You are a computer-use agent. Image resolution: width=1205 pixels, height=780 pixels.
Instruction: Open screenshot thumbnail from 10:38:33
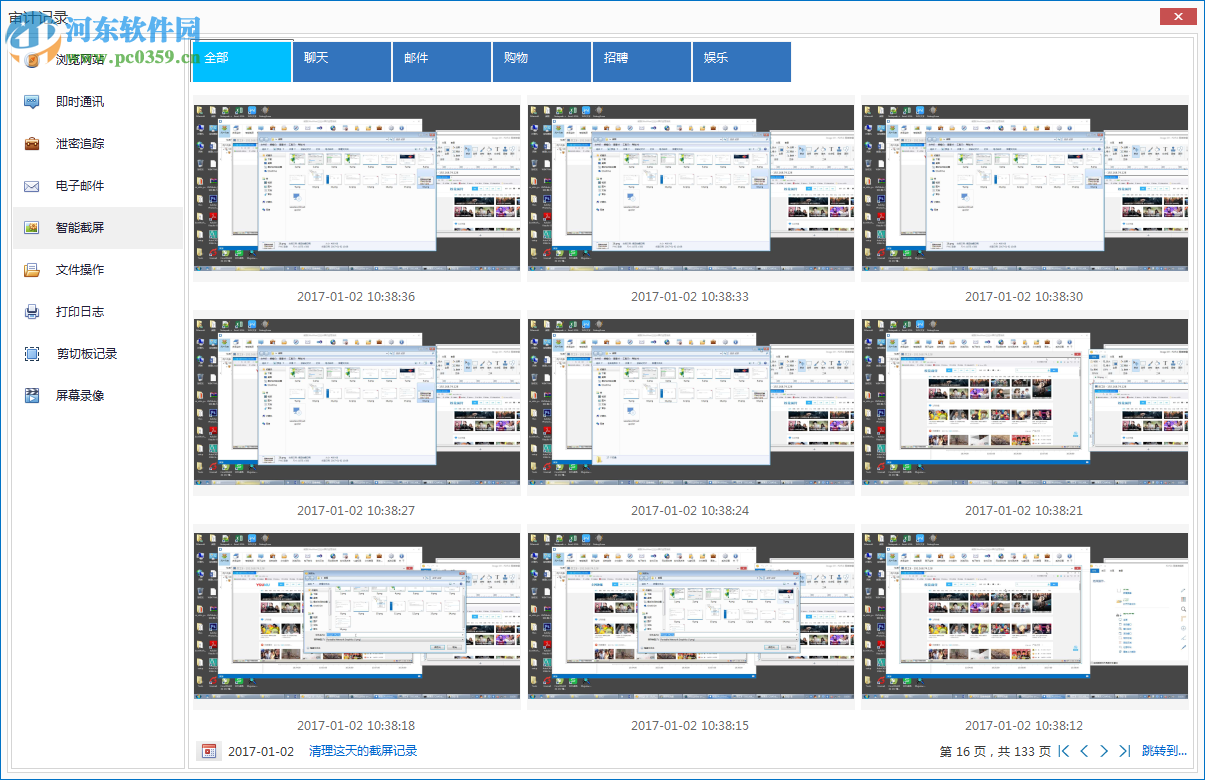[x=691, y=187]
